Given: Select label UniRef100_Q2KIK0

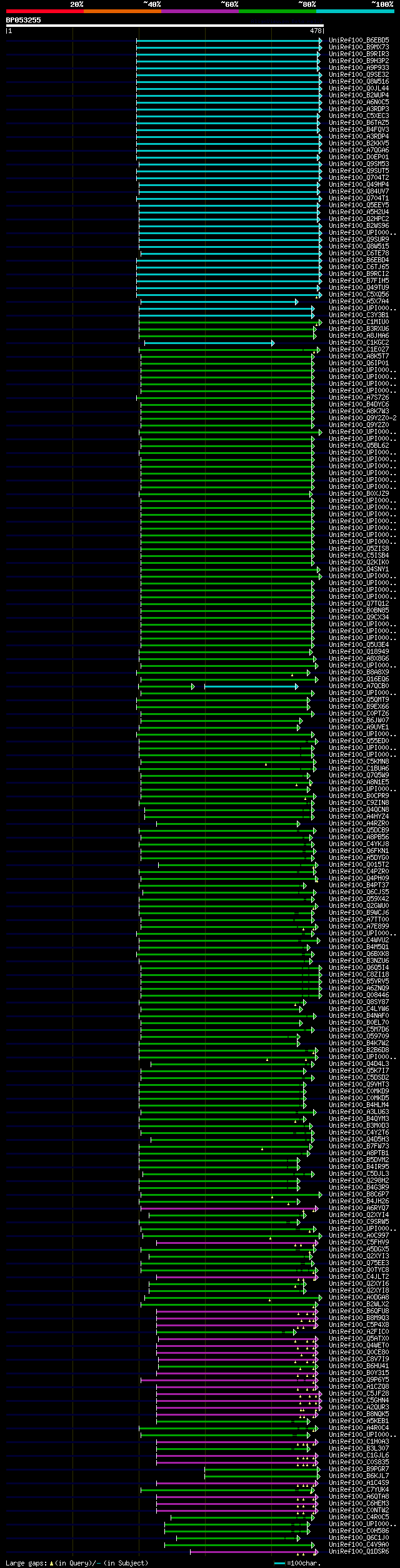Looking at the screenshot, I should 359,563.
